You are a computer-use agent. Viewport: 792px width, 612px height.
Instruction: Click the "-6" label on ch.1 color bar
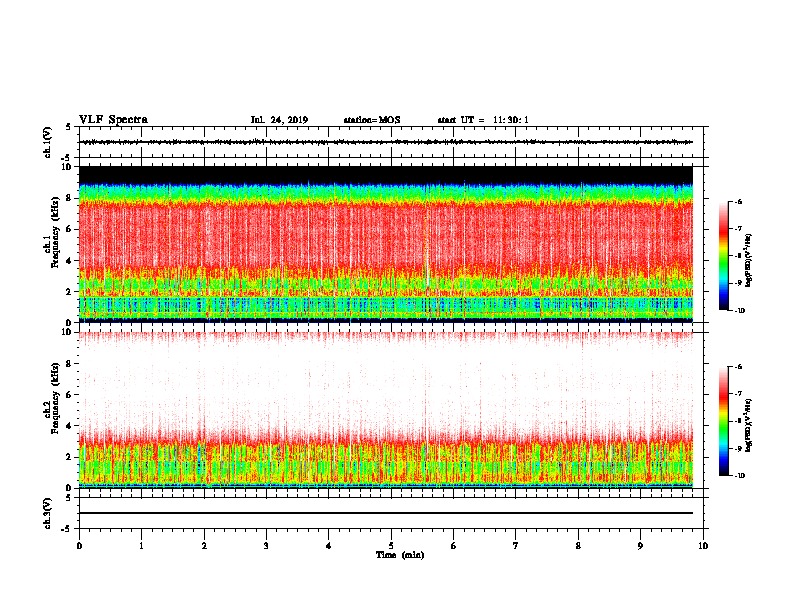(x=738, y=202)
